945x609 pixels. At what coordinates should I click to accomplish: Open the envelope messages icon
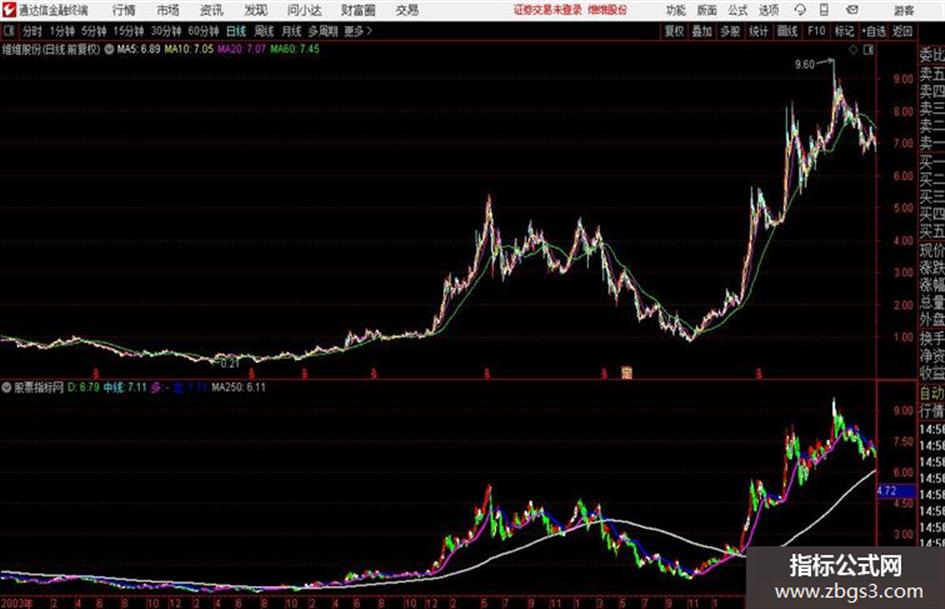tap(852, 10)
